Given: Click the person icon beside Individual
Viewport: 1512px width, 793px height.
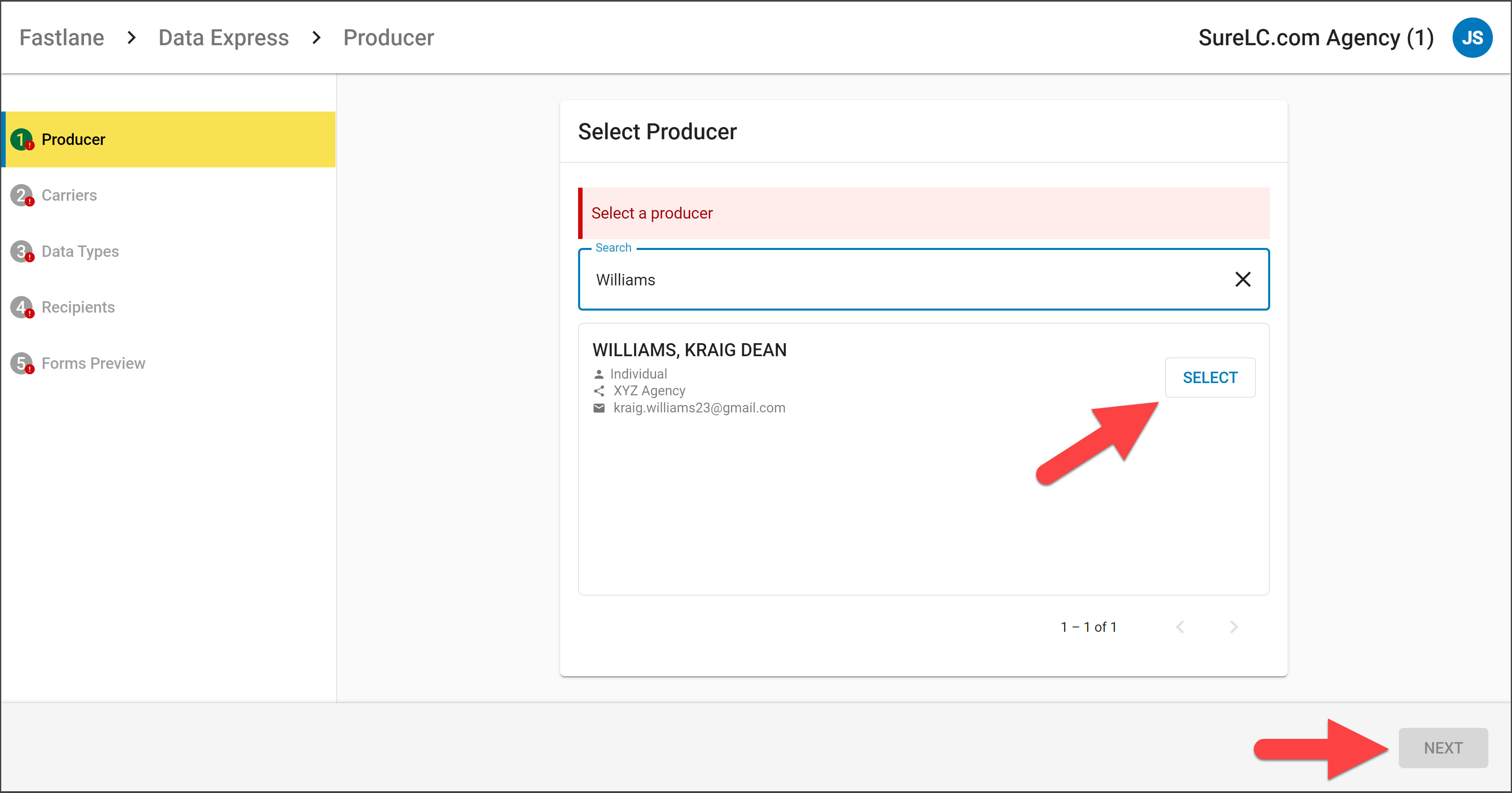Looking at the screenshot, I should click(599, 374).
